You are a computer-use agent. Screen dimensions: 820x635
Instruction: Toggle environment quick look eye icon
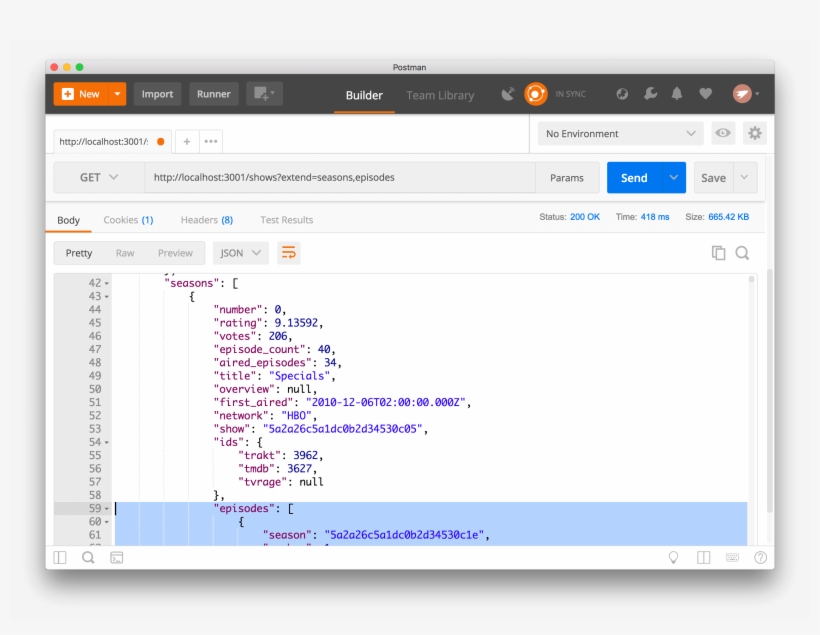(x=722, y=133)
